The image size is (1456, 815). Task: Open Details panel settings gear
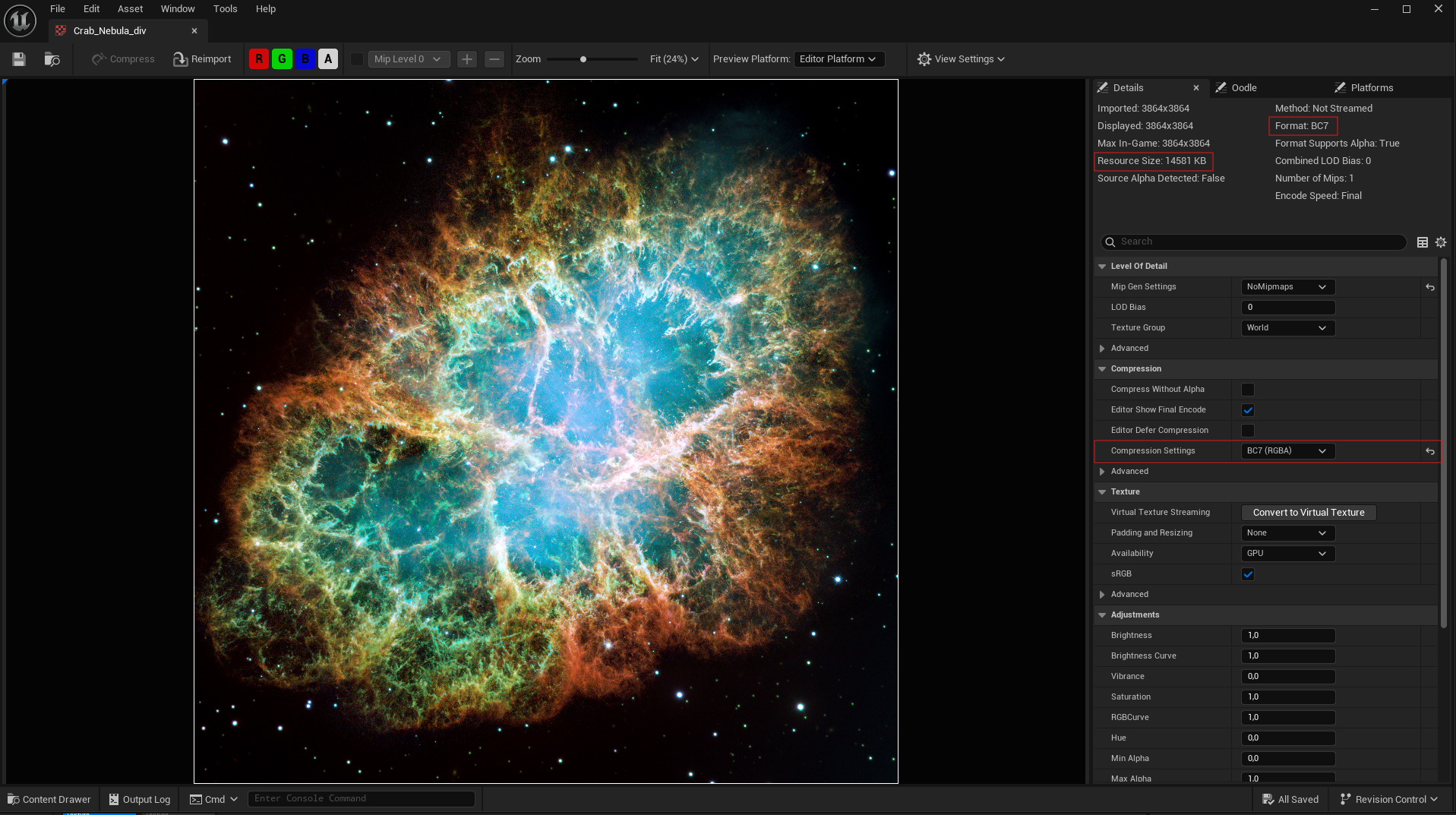(x=1441, y=242)
